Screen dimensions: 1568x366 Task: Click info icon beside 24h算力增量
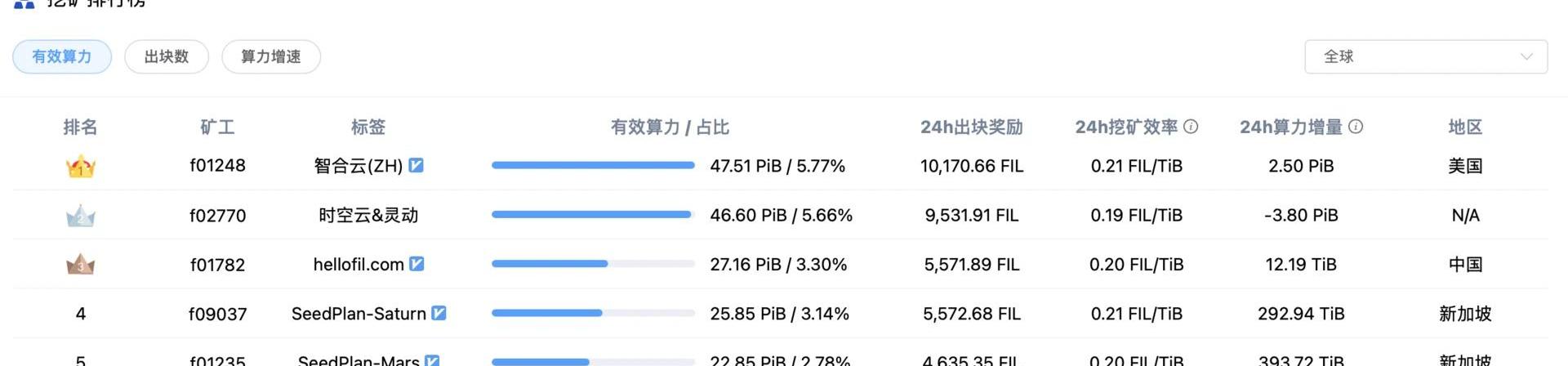tap(1356, 127)
